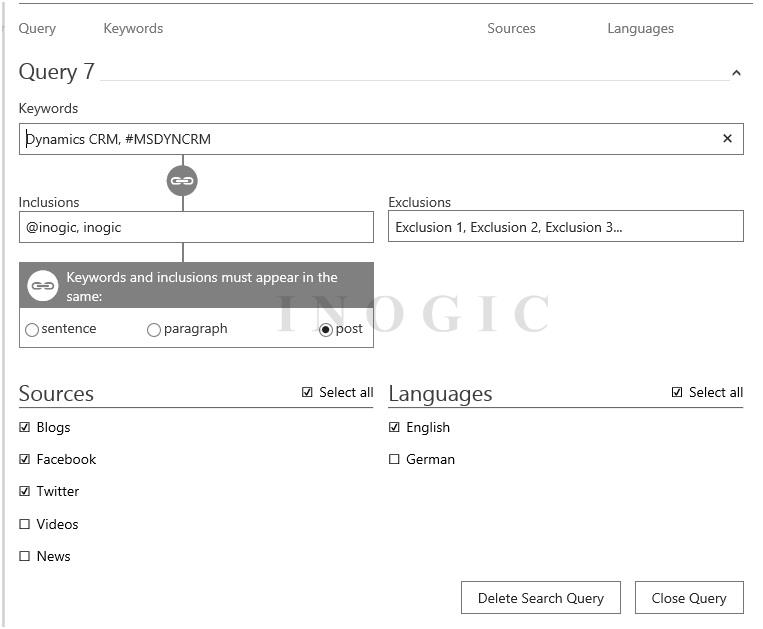Viewport: 763px width, 629px height.
Task: Click the link icon in proximity header
Action: [x=43, y=286]
